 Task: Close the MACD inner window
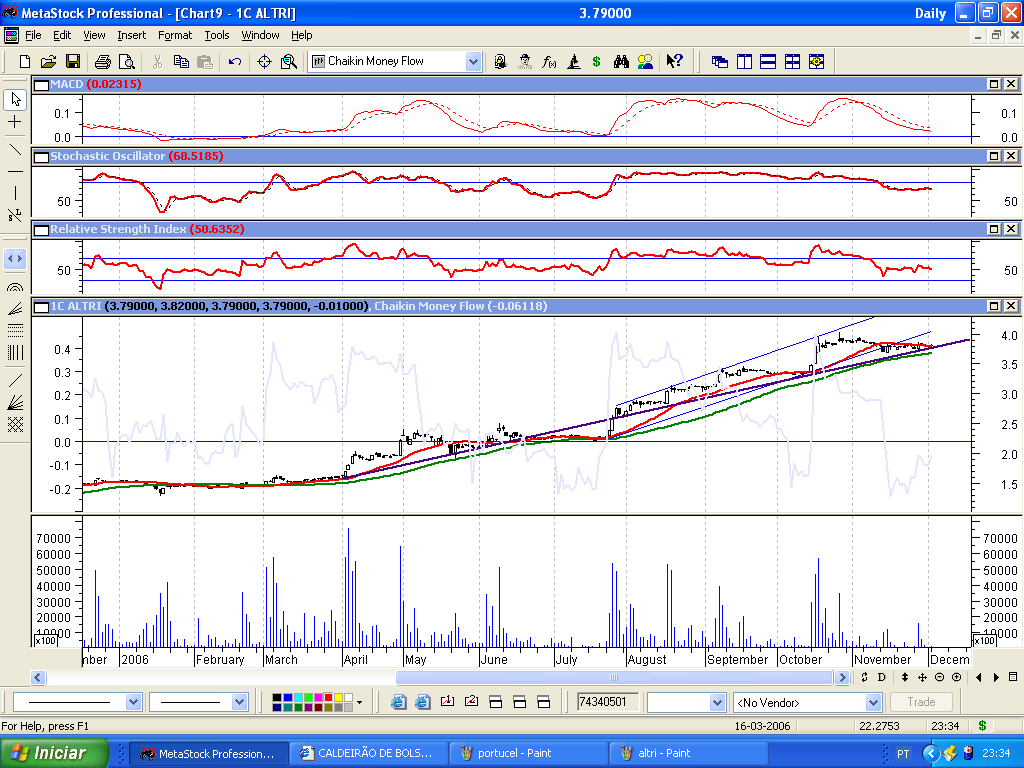click(x=1010, y=84)
